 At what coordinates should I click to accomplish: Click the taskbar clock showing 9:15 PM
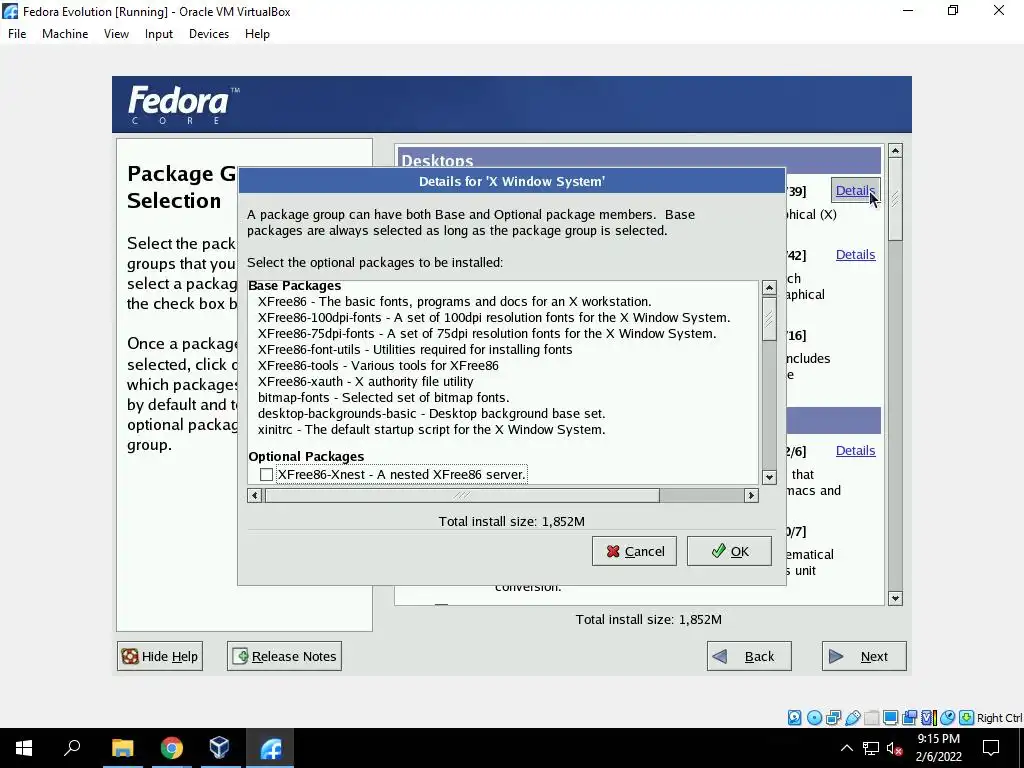pyautogui.click(x=938, y=748)
